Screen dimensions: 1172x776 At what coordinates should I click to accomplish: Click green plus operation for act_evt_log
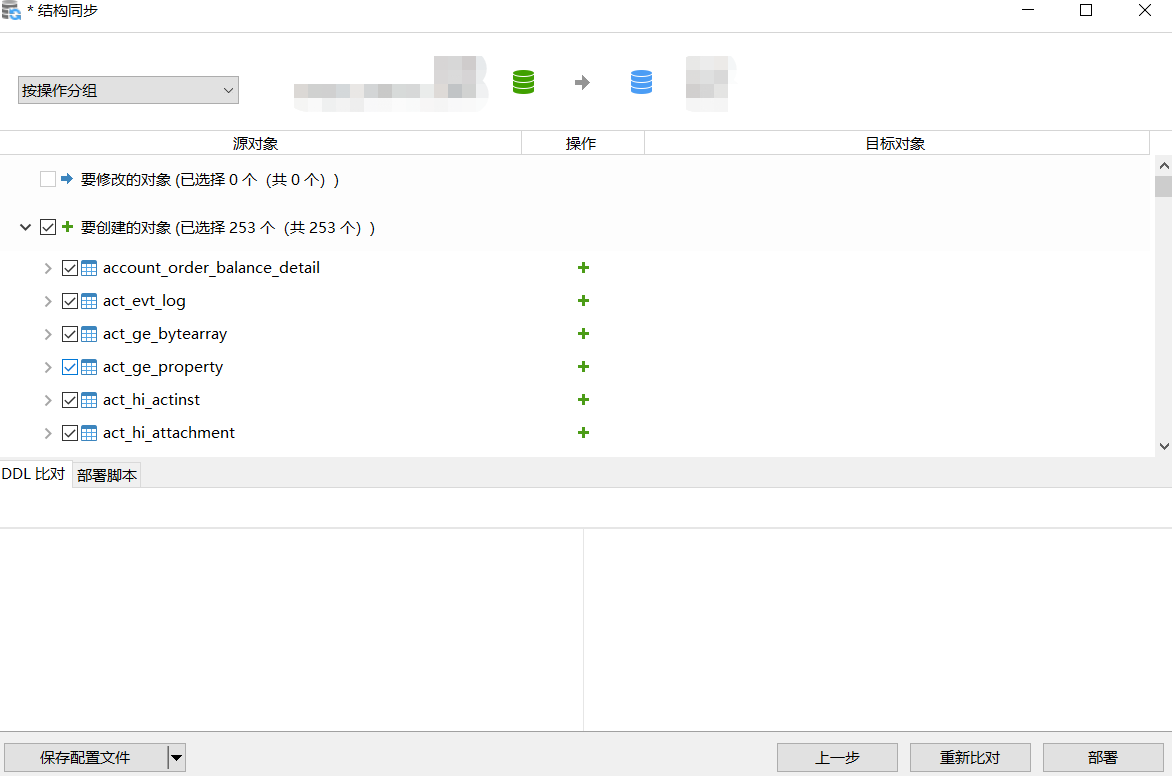(x=583, y=301)
